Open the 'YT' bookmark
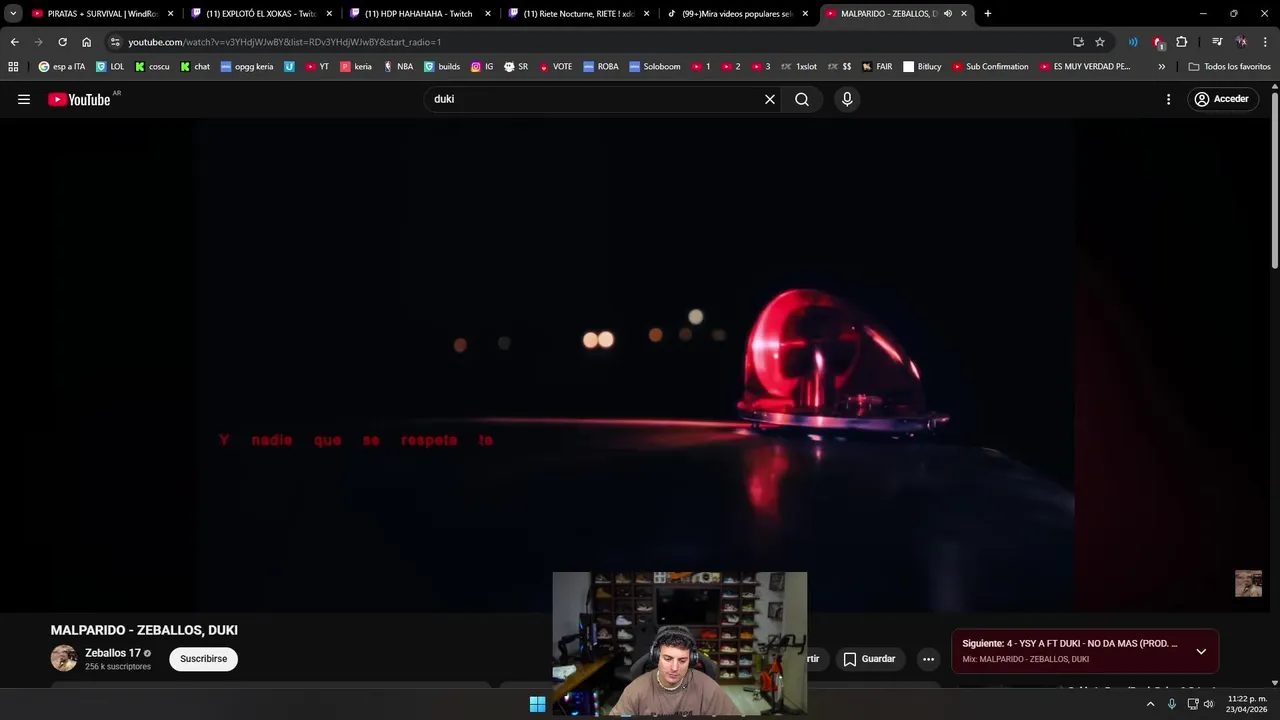 (x=317, y=67)
